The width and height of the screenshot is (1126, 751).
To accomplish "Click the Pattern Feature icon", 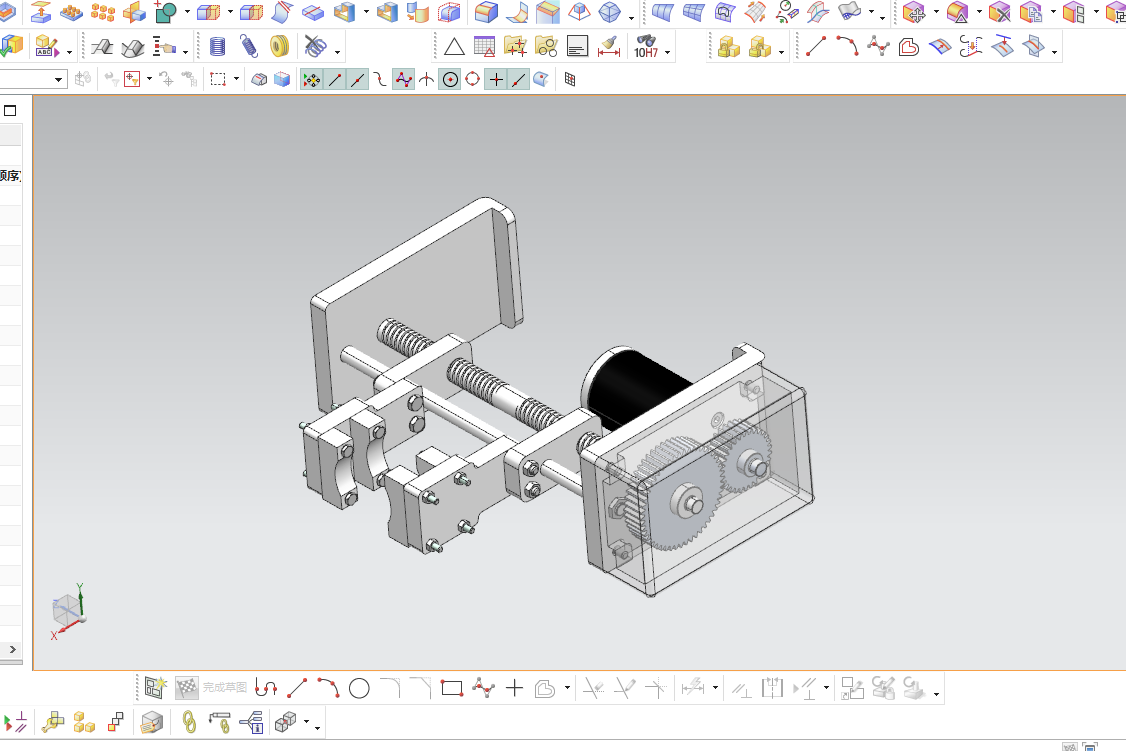I will (x=71, y=11).
